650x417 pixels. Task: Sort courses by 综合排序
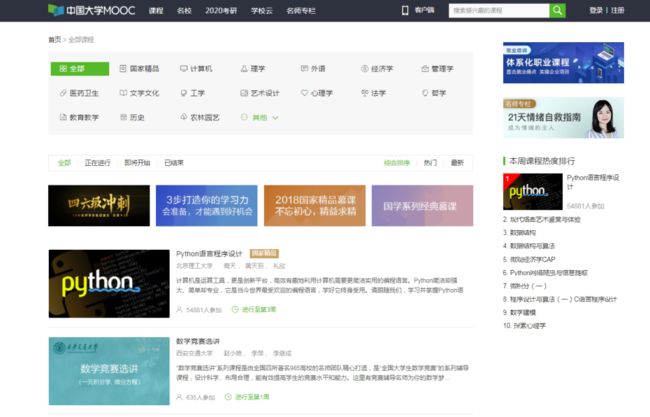(x=397, y=163)
